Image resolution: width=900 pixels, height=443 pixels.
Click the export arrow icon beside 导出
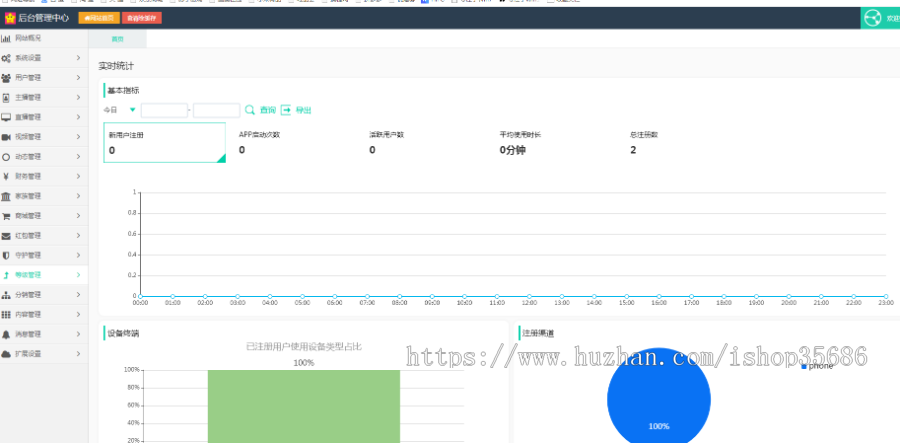pos(286,110)
